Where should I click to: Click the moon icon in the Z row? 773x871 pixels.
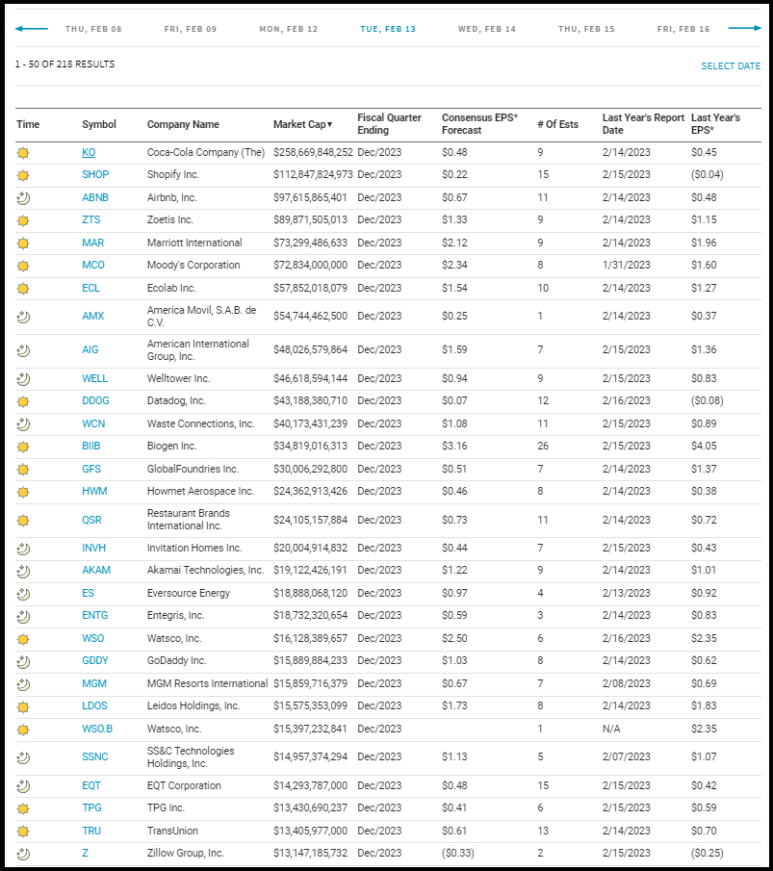pyautogui.click(x=23, y=854)
